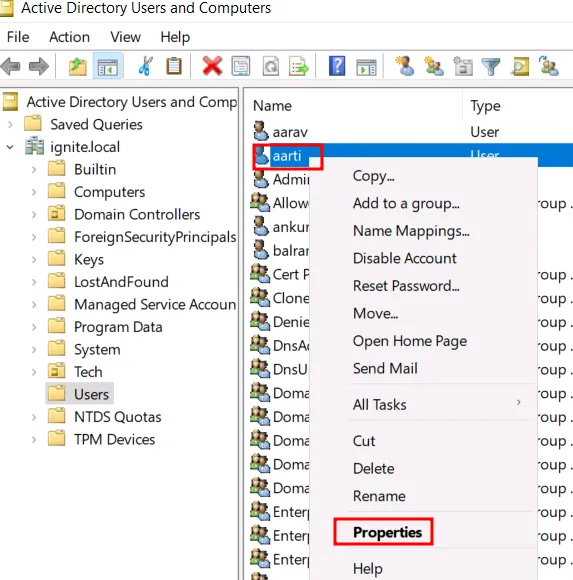Click the Copy clipboard toolbar icon
This screenshot has width=573, height=580.
point(173,67)
